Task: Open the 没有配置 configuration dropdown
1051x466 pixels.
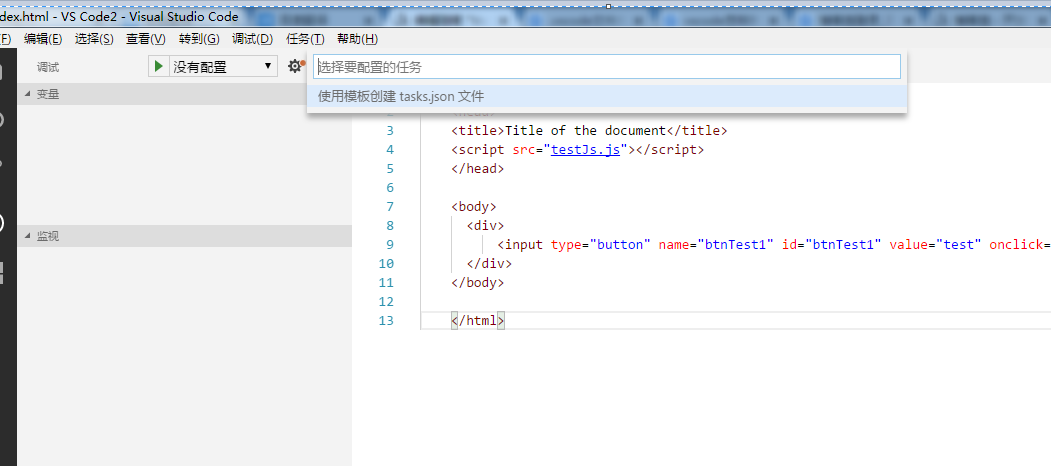Action: pos(223,66)
